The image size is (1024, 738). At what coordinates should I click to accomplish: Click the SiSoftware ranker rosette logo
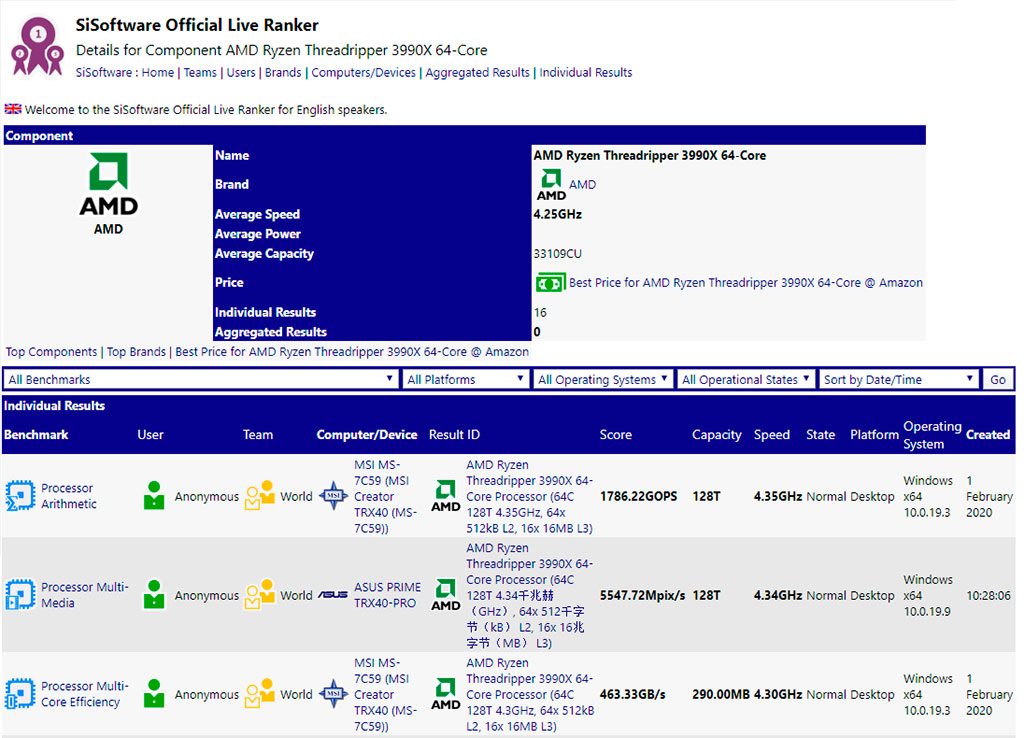tap(37, 46)
